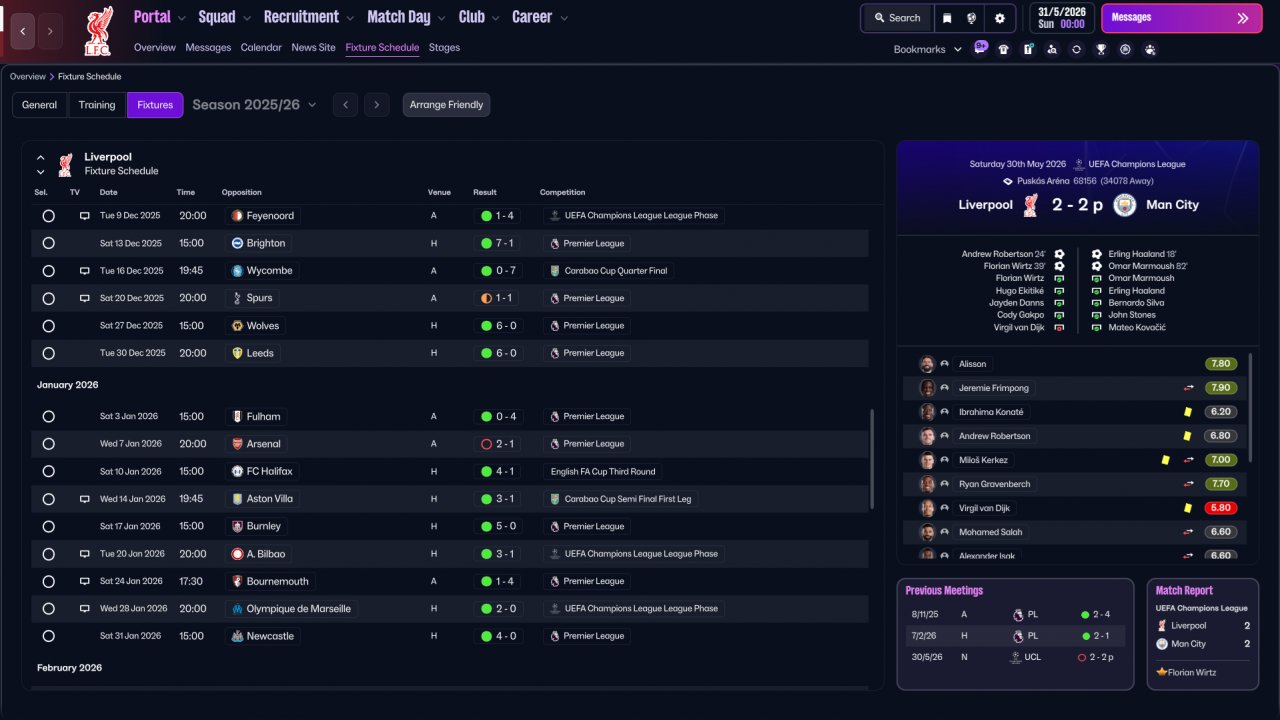Open the settings gear icon

(1000, 18)
